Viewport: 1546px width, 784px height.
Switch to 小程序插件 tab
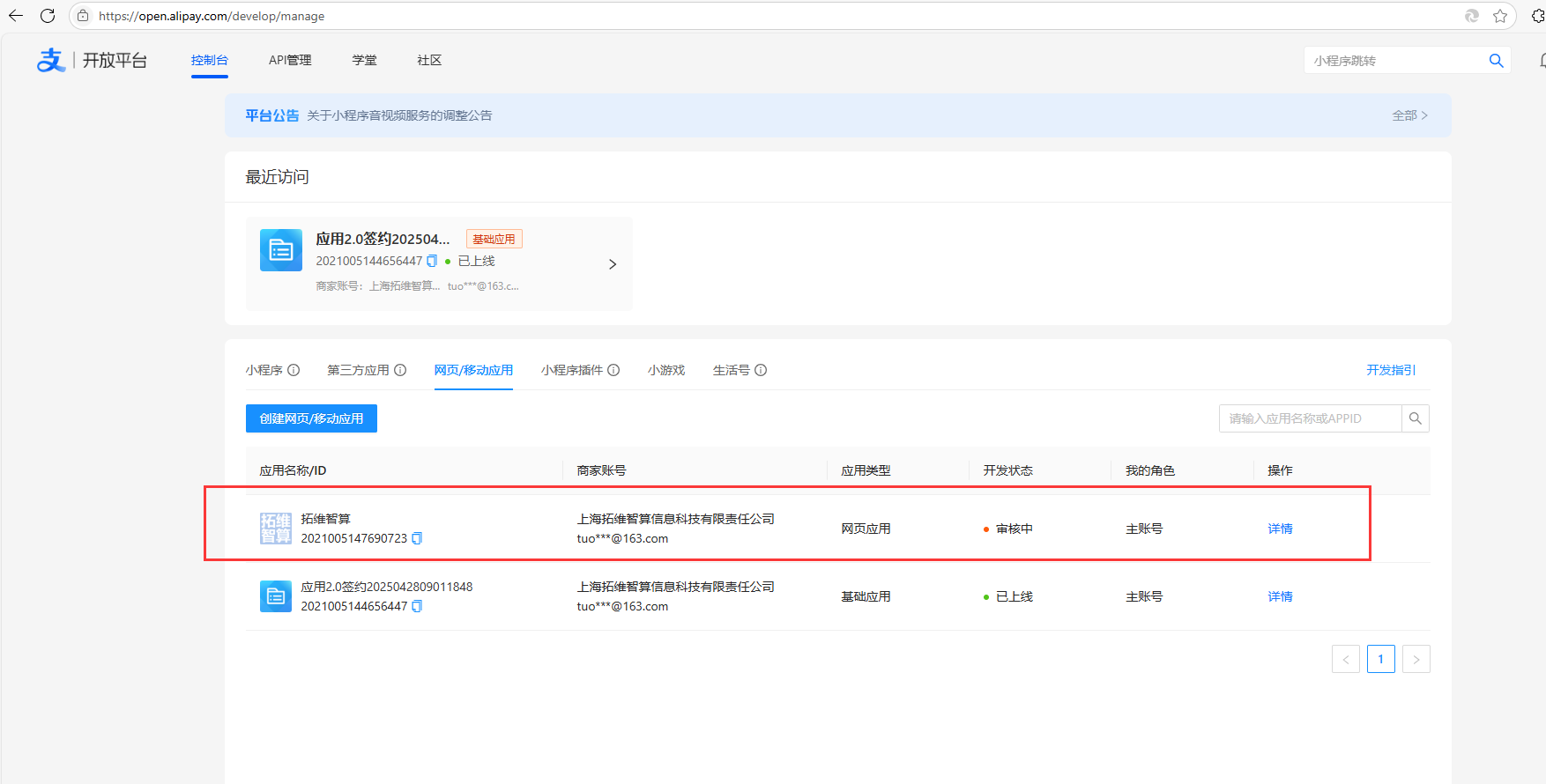coord(572,370)
